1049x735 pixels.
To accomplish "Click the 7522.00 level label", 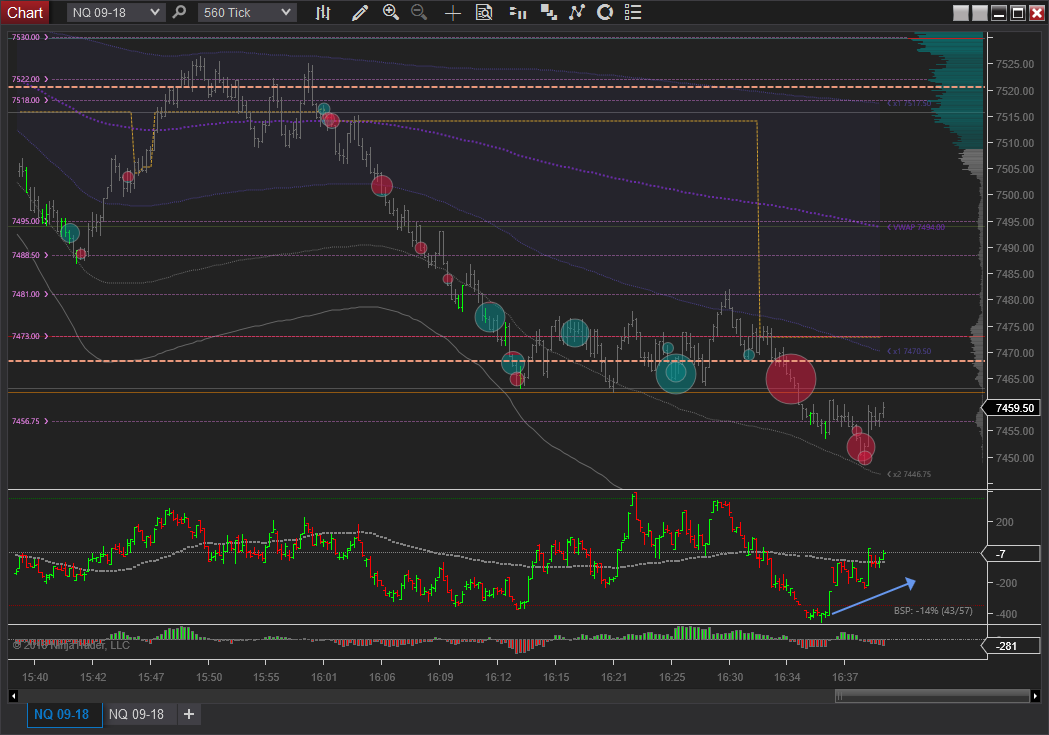I will (25, 79).
